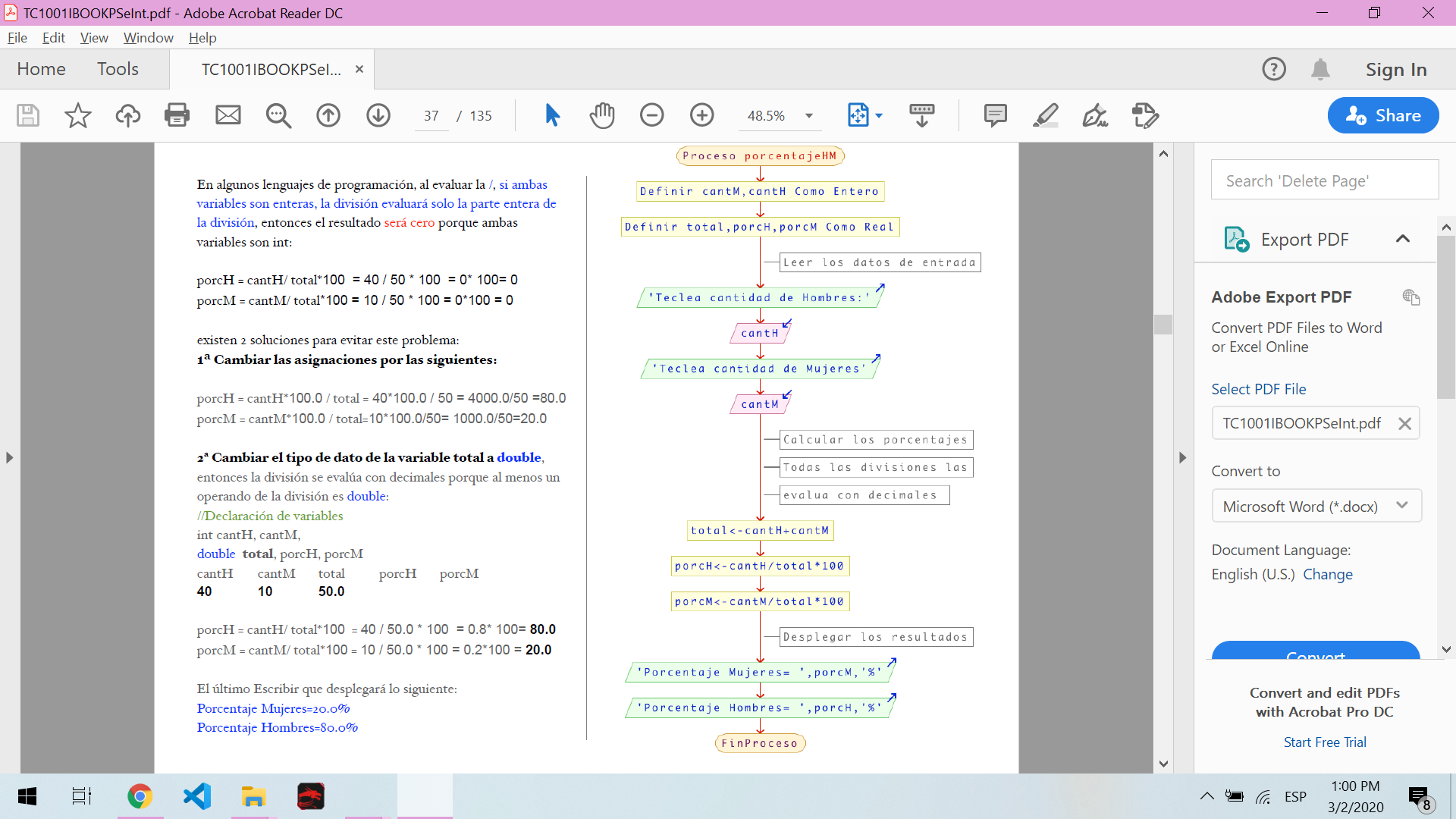
Task: Expand the left navigation pane arrow
Action: click(9, 457)
